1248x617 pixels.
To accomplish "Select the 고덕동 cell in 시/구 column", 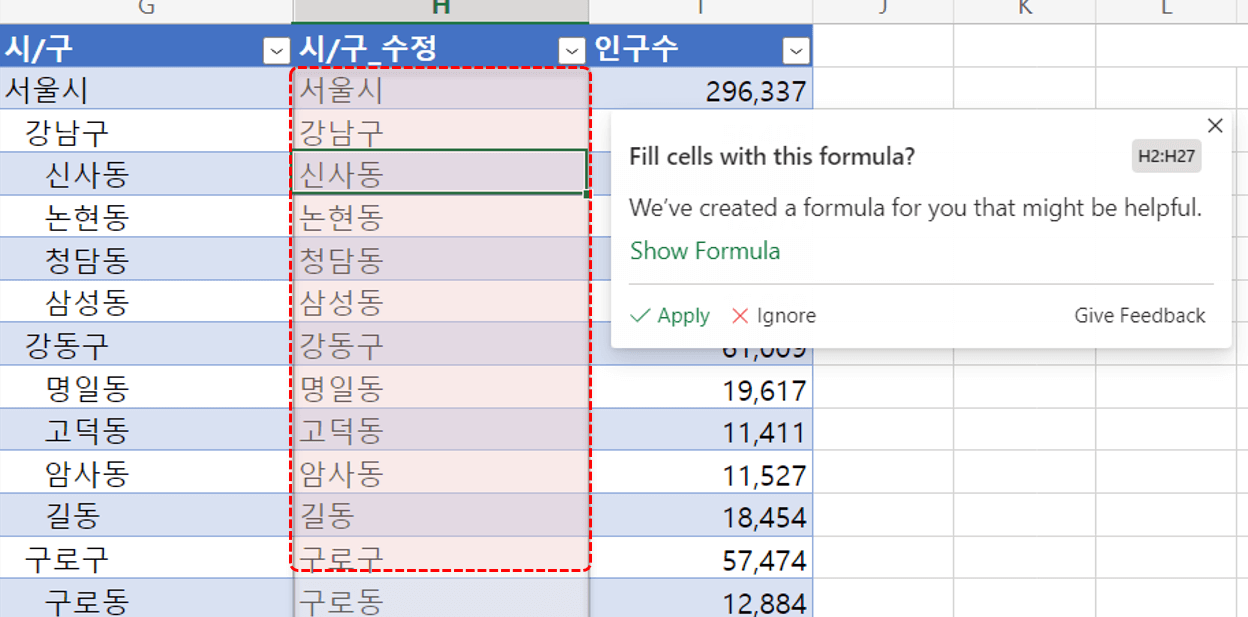I will [x=146, y=430].
